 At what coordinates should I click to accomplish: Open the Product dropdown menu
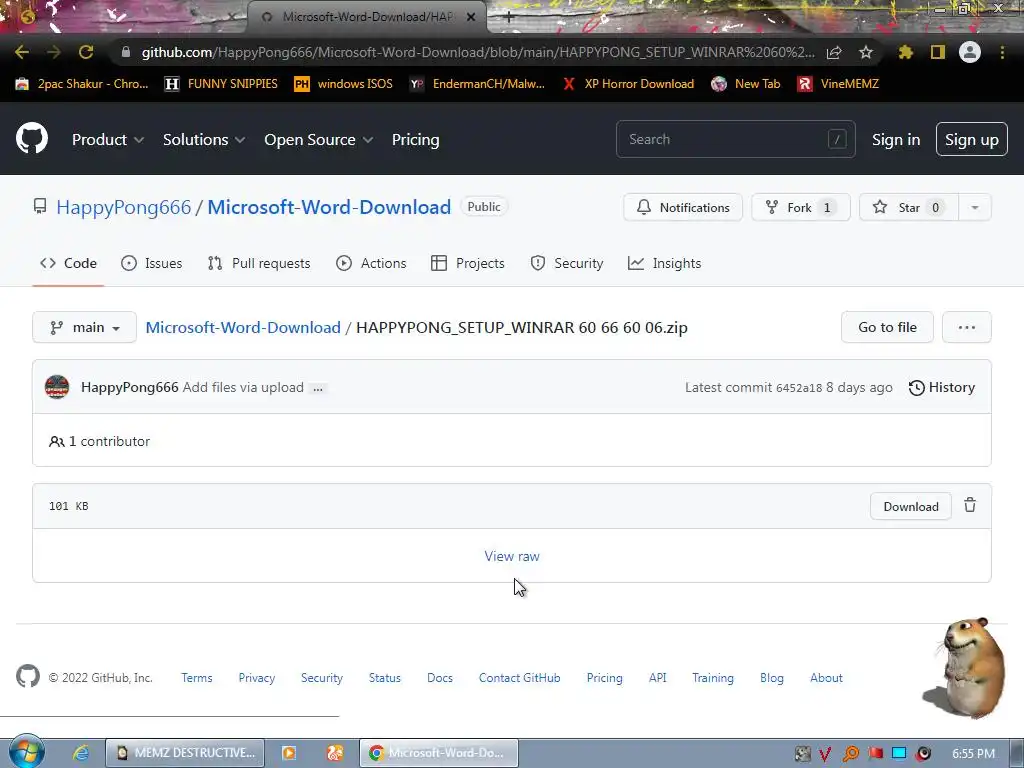click(108, 140)
